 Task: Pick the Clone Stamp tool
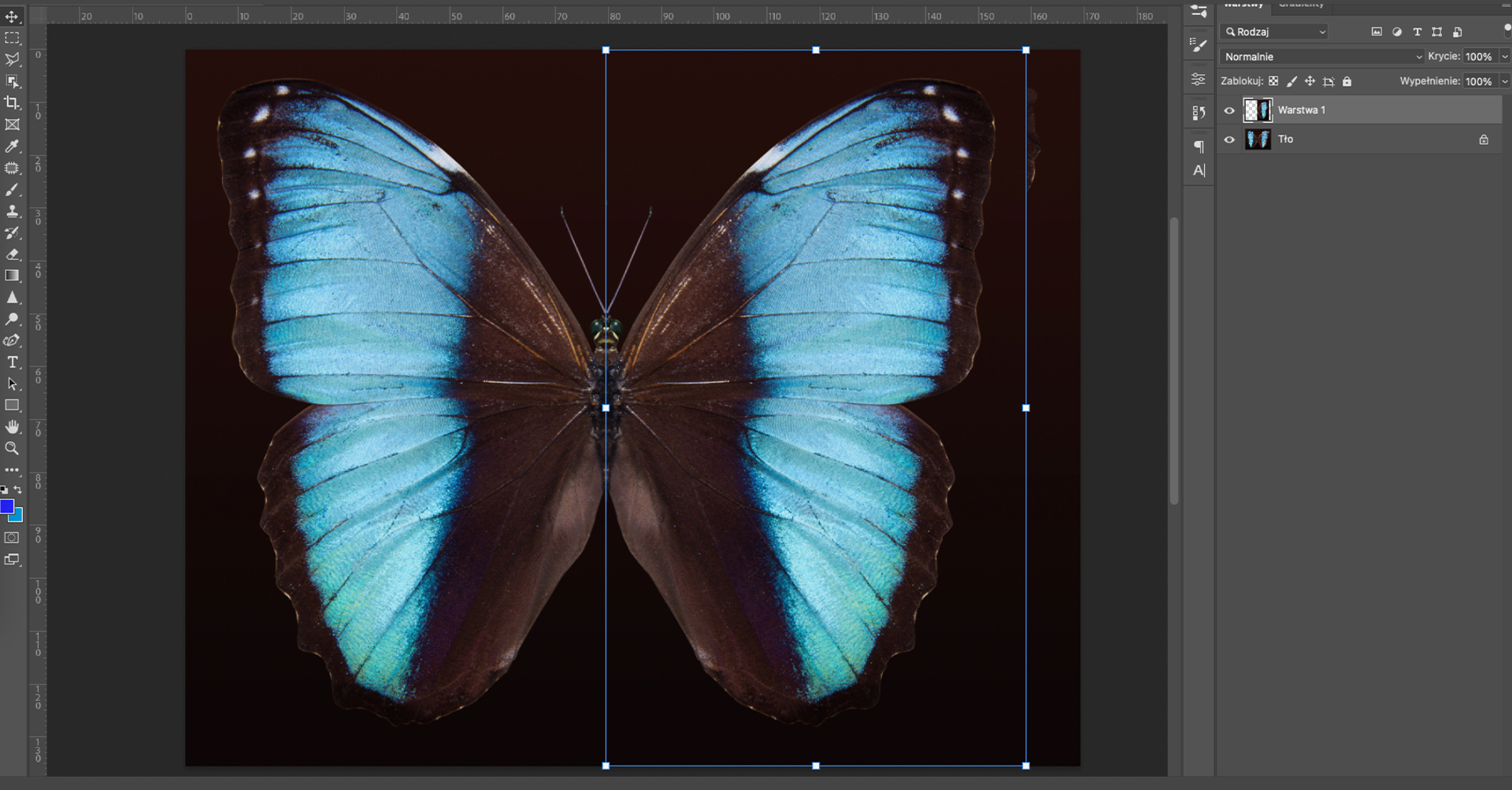click(12, 211)
